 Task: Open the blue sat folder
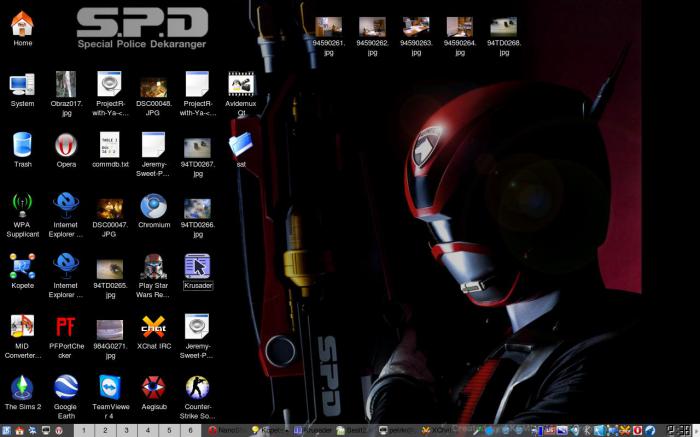coord(241,150)
